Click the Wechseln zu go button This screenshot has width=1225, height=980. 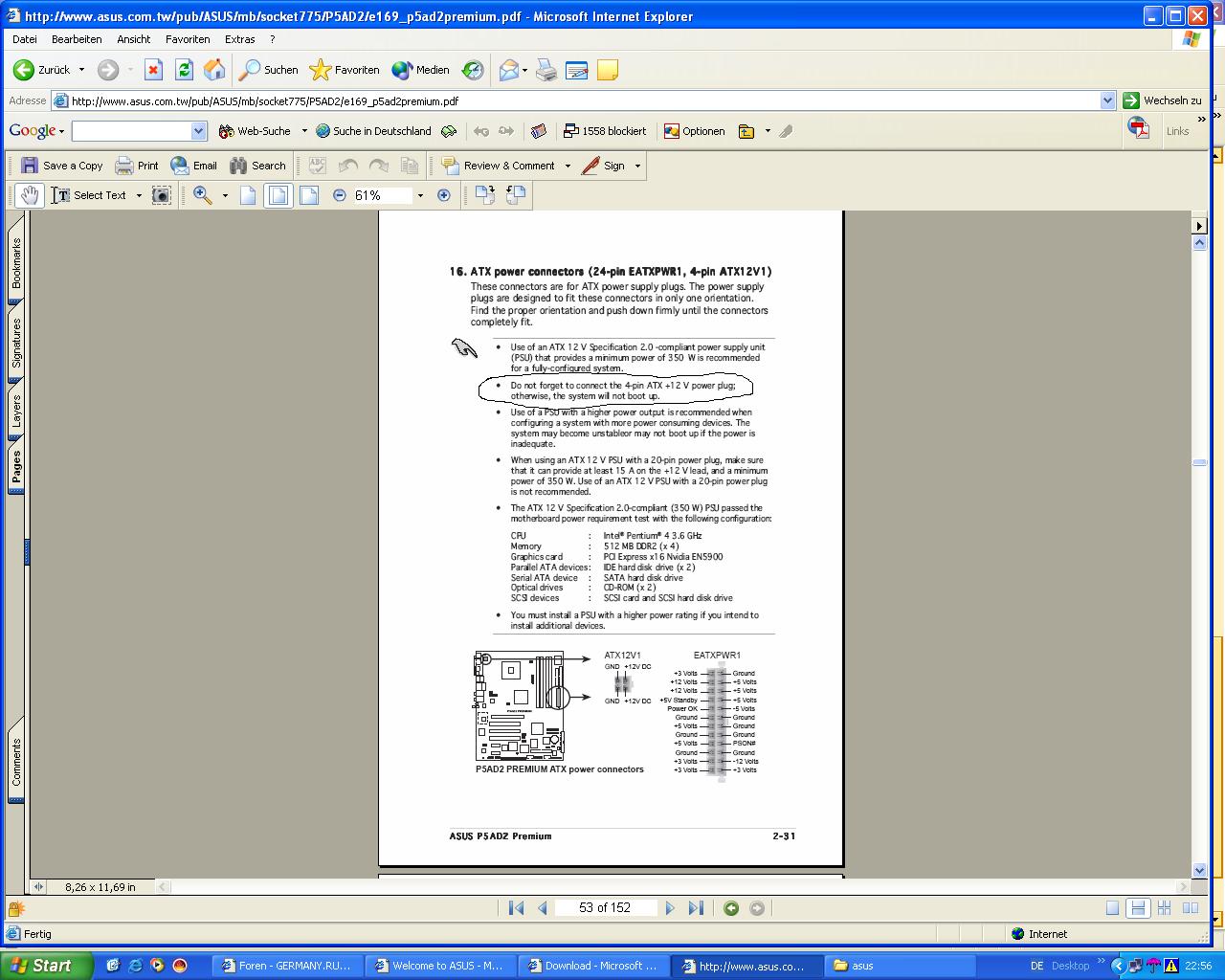tap(1162, 100)
